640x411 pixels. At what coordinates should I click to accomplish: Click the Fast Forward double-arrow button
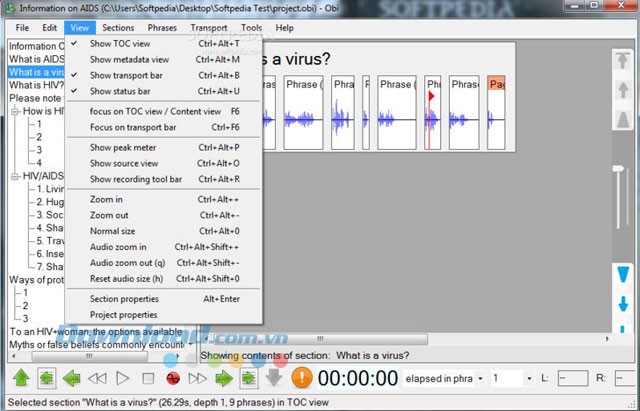(198, 378)
